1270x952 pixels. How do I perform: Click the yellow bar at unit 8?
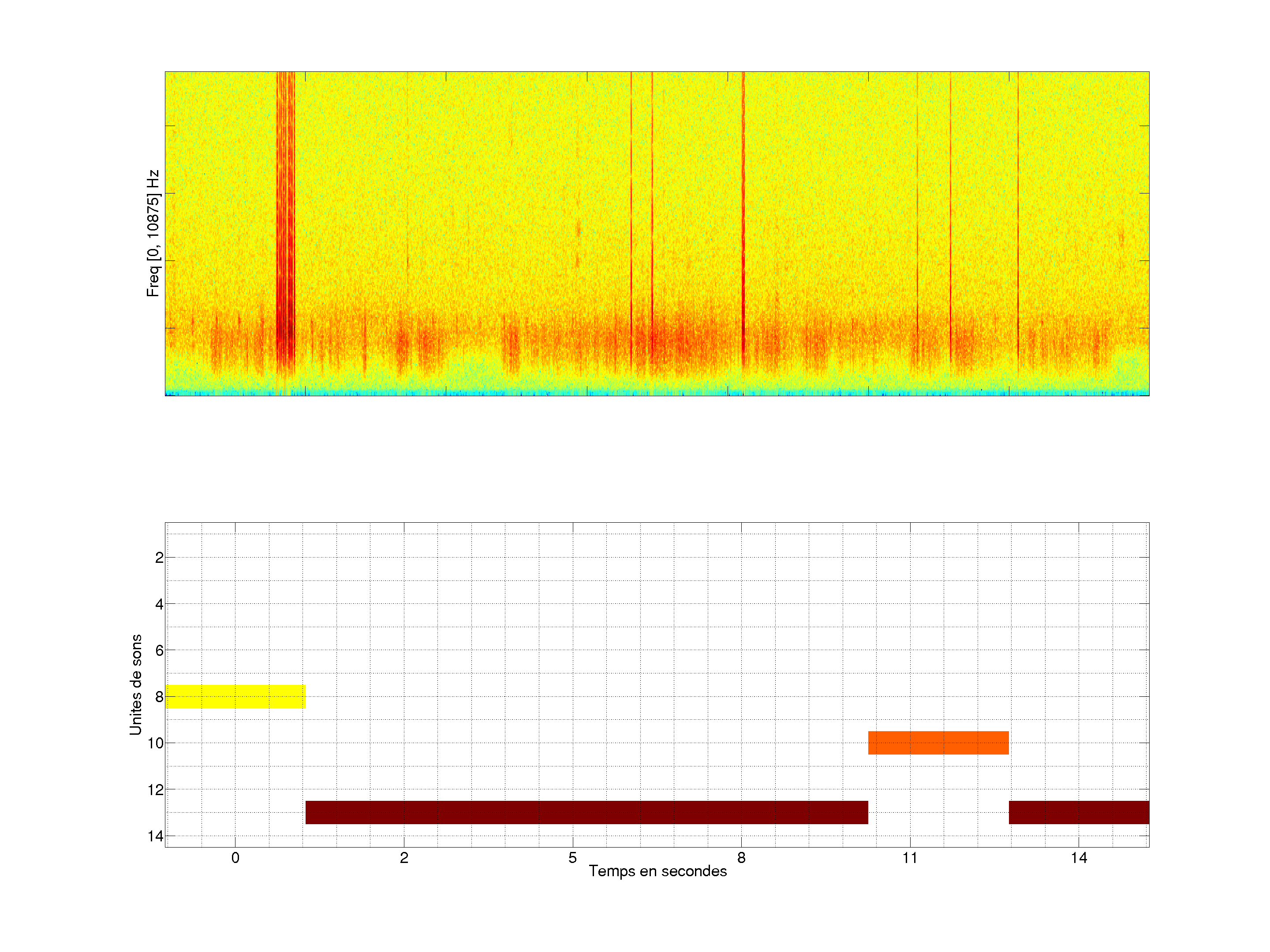pyautogui.click(x=235, y=696)
